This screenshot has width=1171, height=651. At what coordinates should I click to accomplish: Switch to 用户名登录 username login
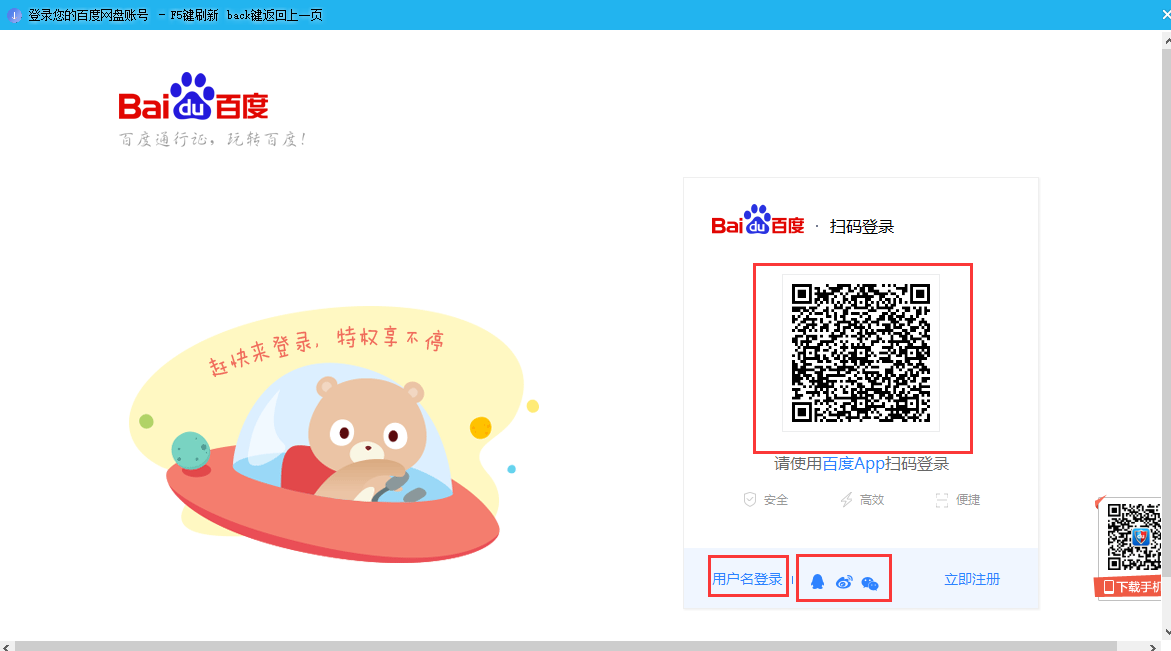point(748,579)
